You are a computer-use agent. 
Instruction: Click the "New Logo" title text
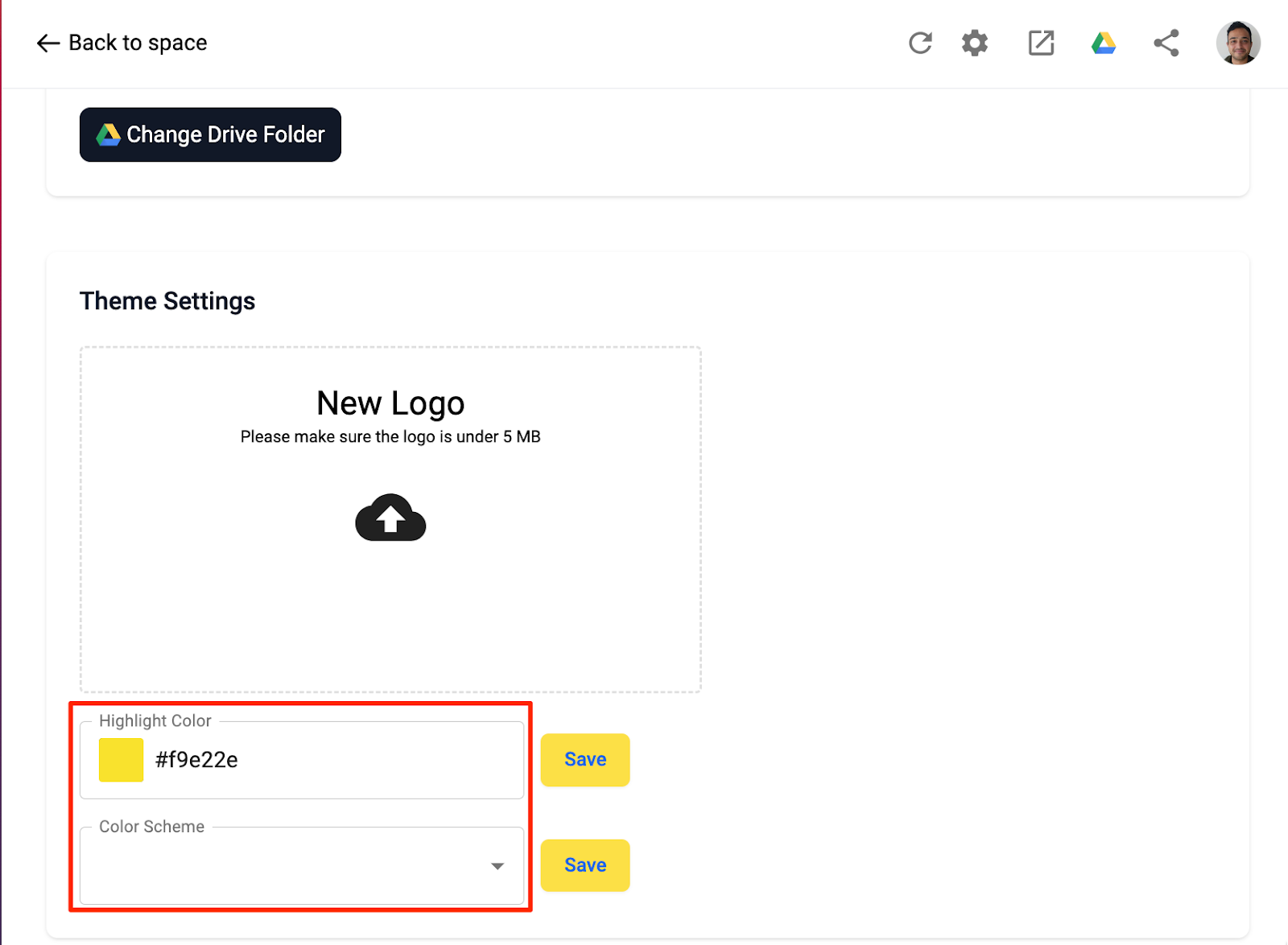390,403
